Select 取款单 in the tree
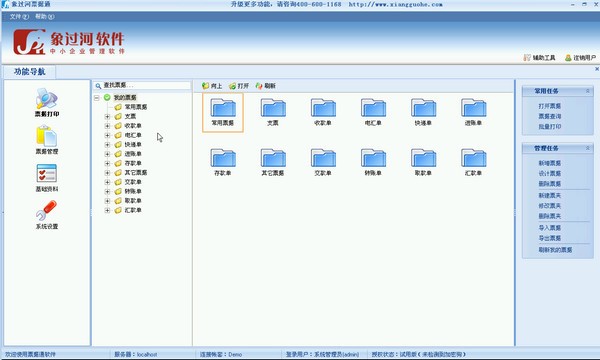 (133, 201)
